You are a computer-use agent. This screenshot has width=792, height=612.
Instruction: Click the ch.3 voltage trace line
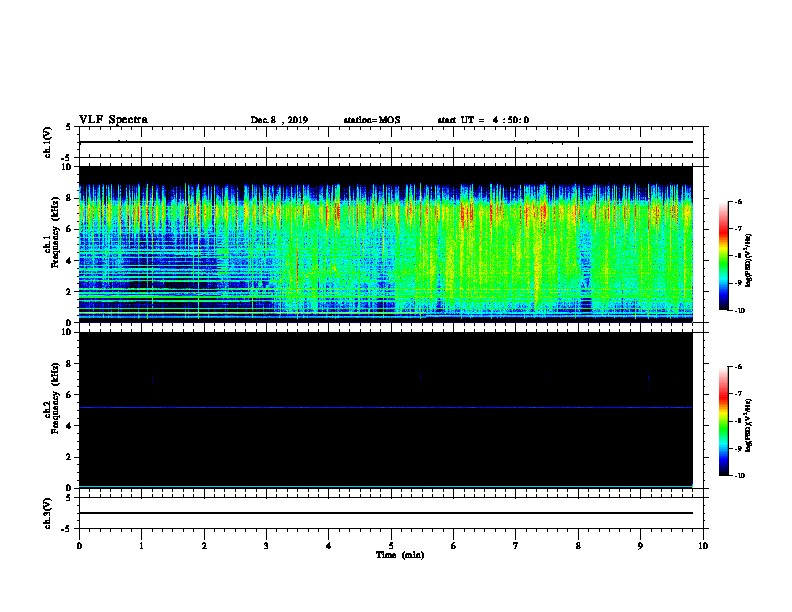pyautogui.click(x=386, y=513)
